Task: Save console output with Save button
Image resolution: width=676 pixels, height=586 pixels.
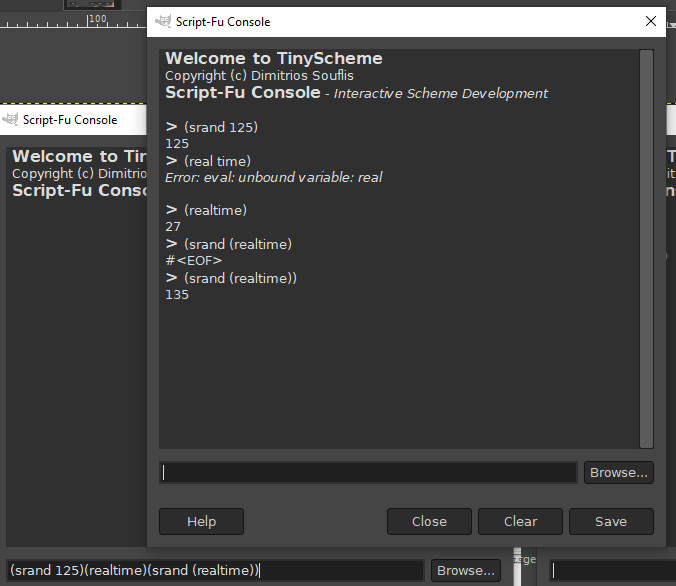Action: (x=611, y=521)
